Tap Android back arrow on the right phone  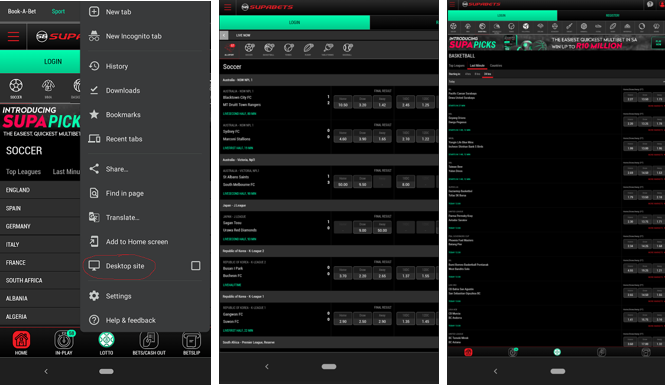point(495,371)
